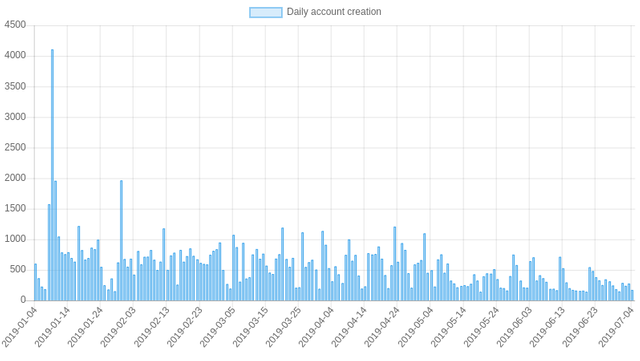This screenshot has height=361, width=640.
Task: Click the x-axis label 2019-01-04
Action: tap(20, 327)
